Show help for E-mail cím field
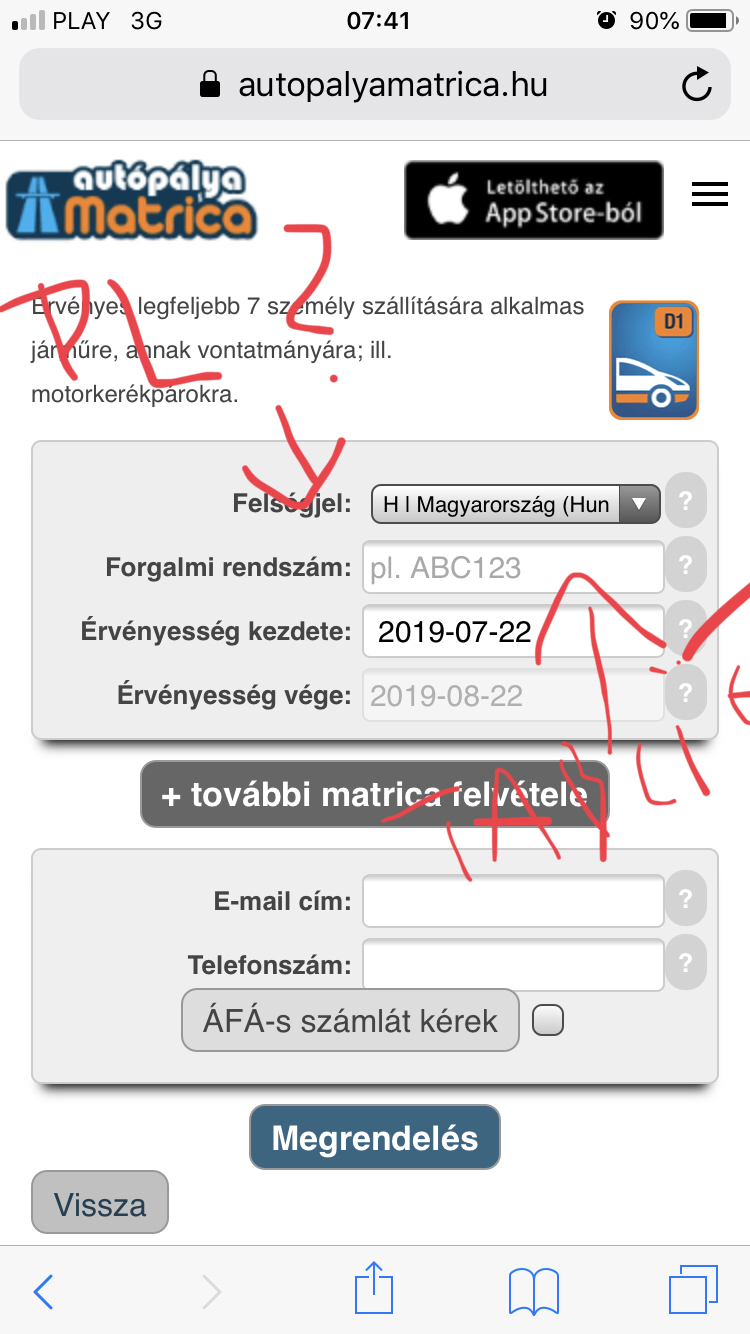 (685, 898)
